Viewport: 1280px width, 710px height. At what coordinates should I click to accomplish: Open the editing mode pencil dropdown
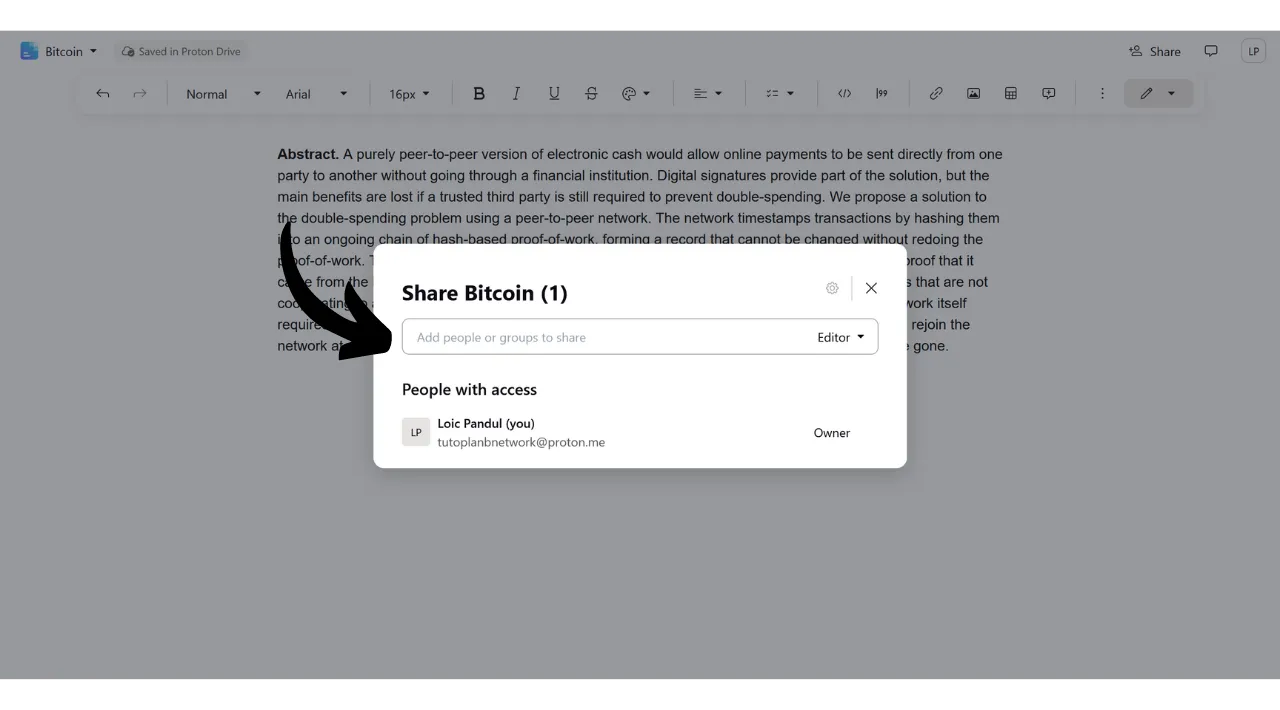tap(1158, 94)
